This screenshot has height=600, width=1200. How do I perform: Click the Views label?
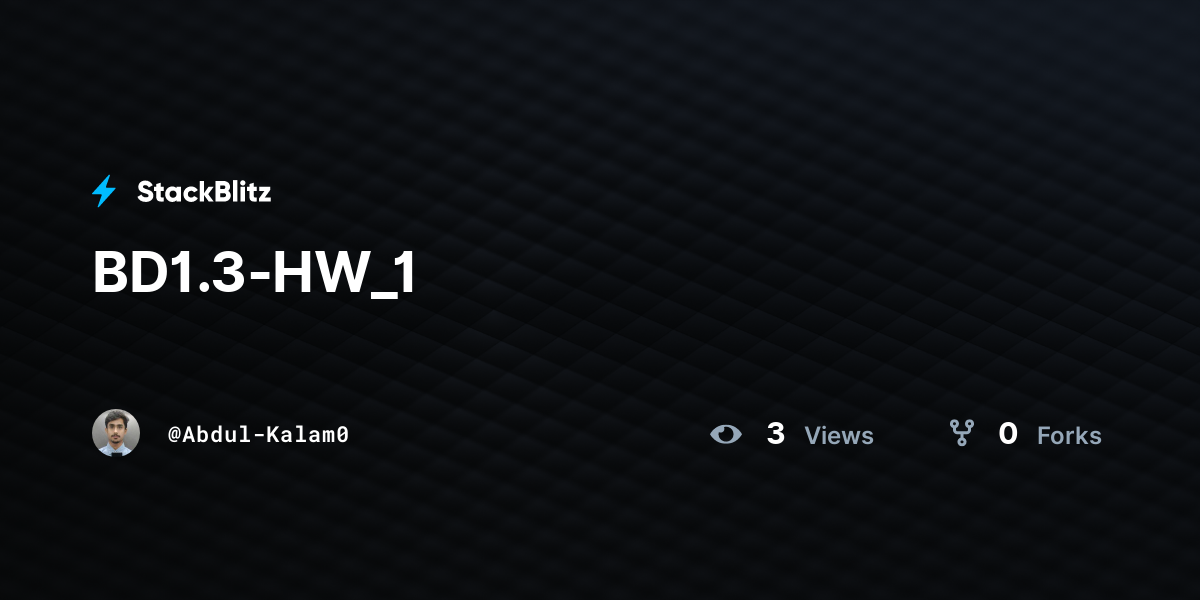point(839,436)
